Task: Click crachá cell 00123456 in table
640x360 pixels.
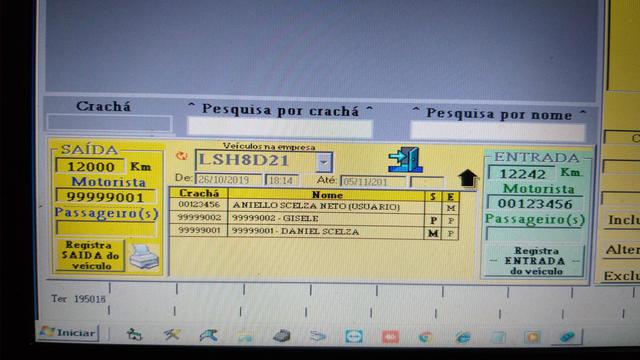Action: pyautogui.click(x=199, y=204)
